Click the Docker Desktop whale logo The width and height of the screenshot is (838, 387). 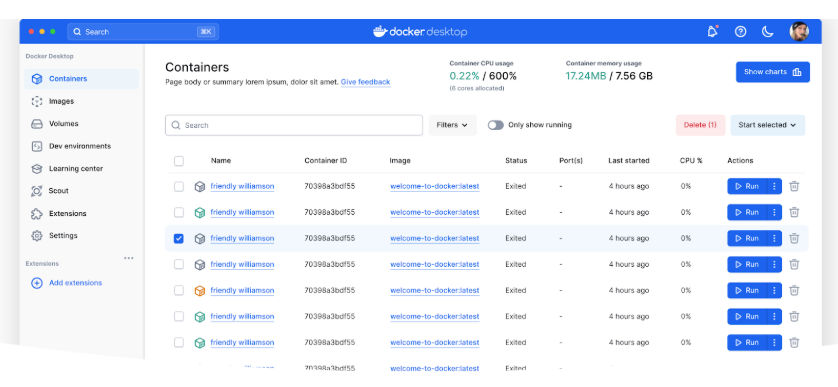pyautogui.click(x=379, y=32)
